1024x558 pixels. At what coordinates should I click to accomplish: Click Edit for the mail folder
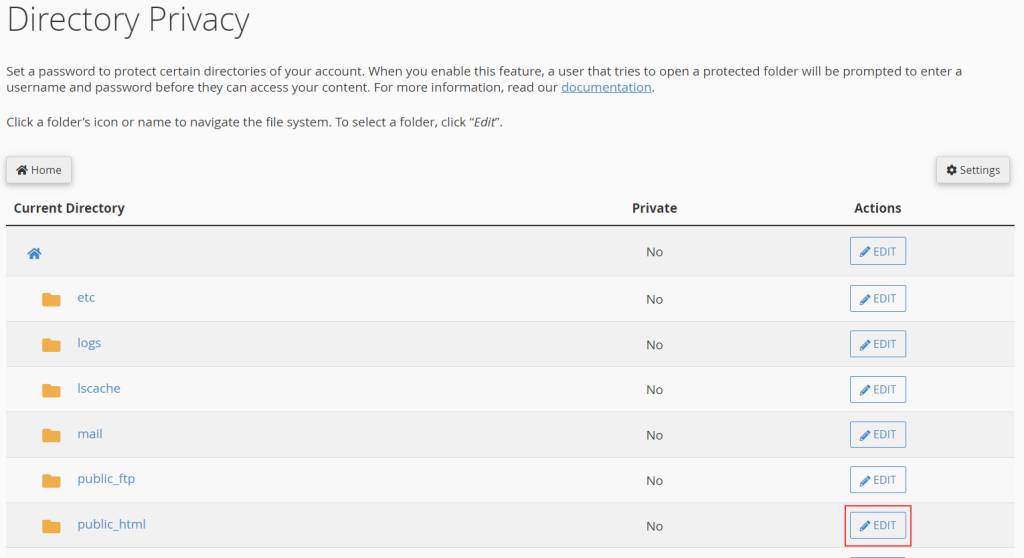pyautogui.click(x=877, y=434)
